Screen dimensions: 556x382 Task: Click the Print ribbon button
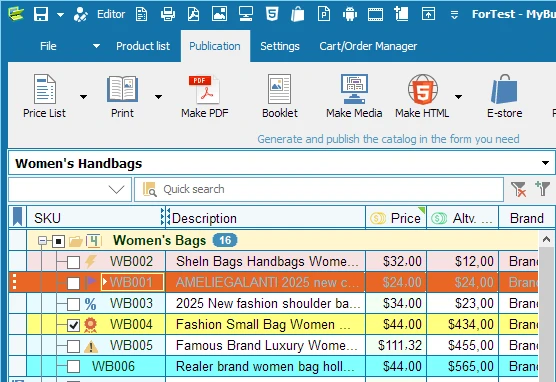point(122,96)
